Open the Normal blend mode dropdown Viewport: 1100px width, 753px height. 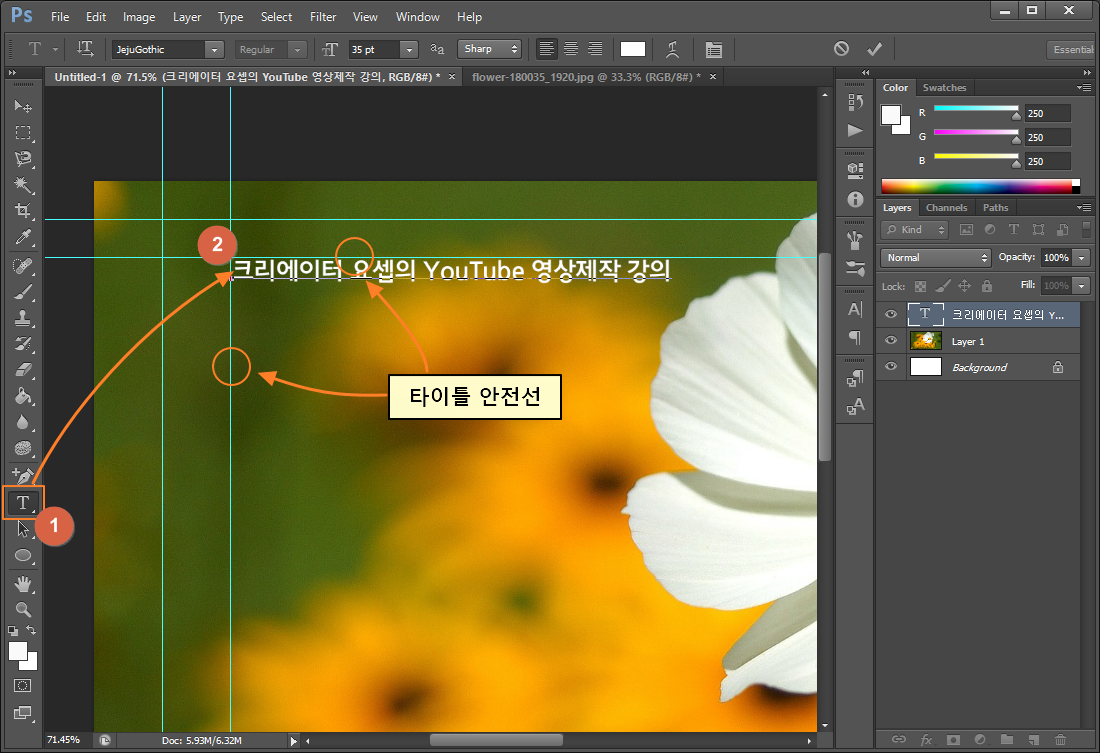[x=935, y=258]
